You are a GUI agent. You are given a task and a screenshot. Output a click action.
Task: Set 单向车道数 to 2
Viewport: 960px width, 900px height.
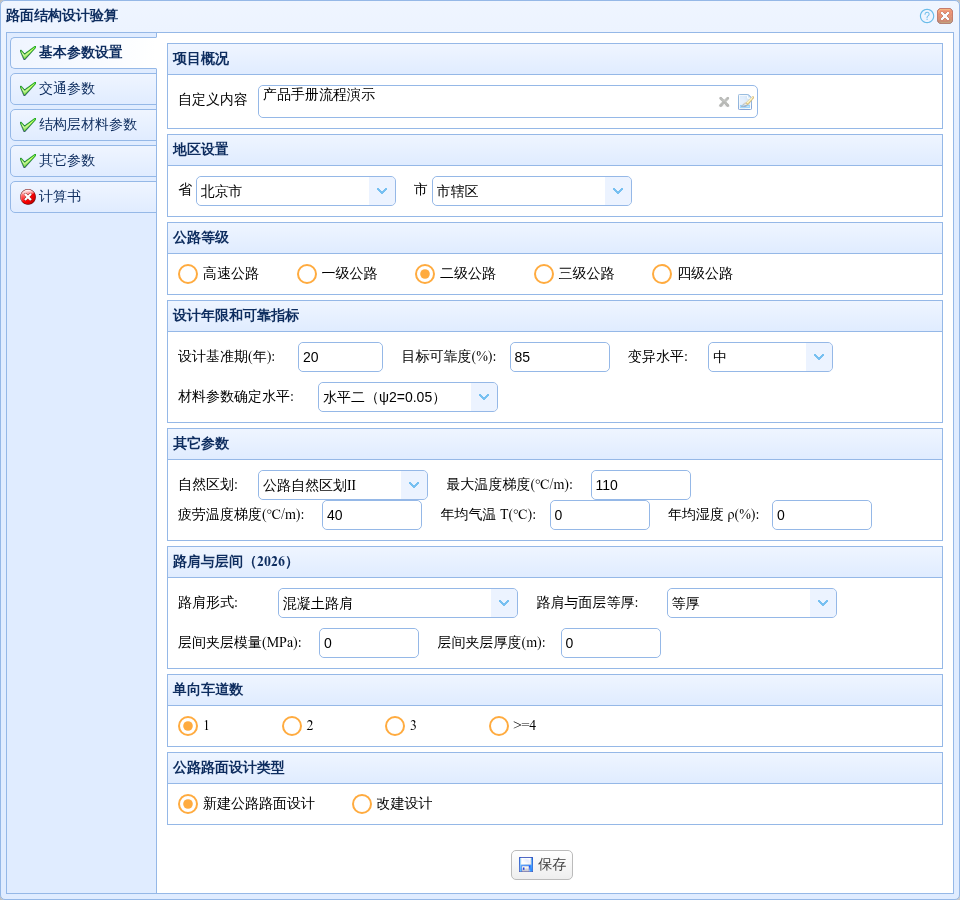coord(291,726)
